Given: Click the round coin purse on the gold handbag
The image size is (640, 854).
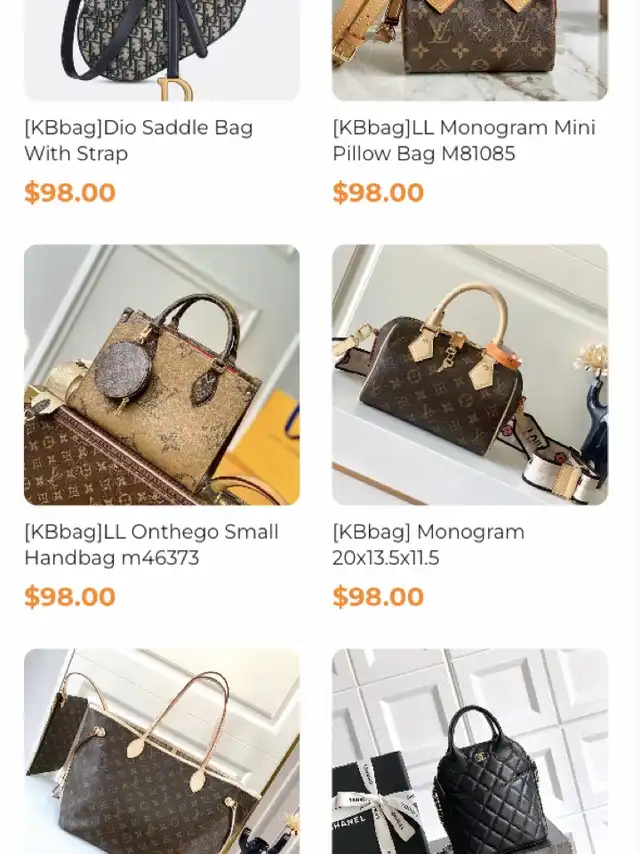Looking at the screenshot, I should point(122,371).
